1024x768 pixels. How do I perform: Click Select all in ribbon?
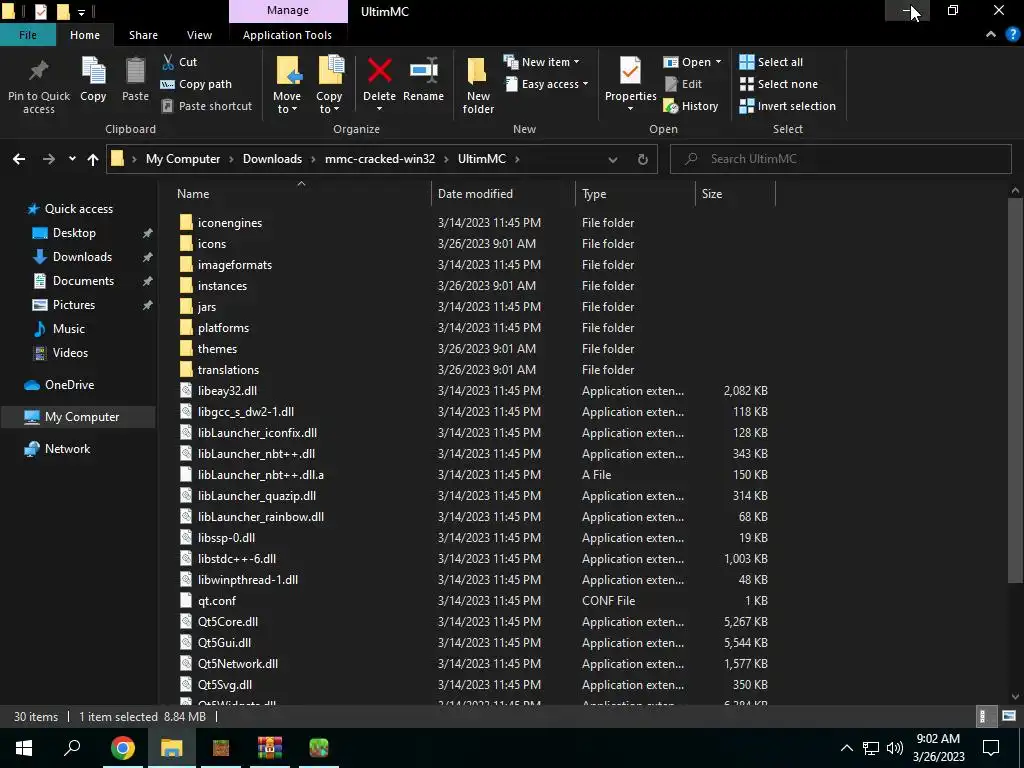click(x=771, y=62)
